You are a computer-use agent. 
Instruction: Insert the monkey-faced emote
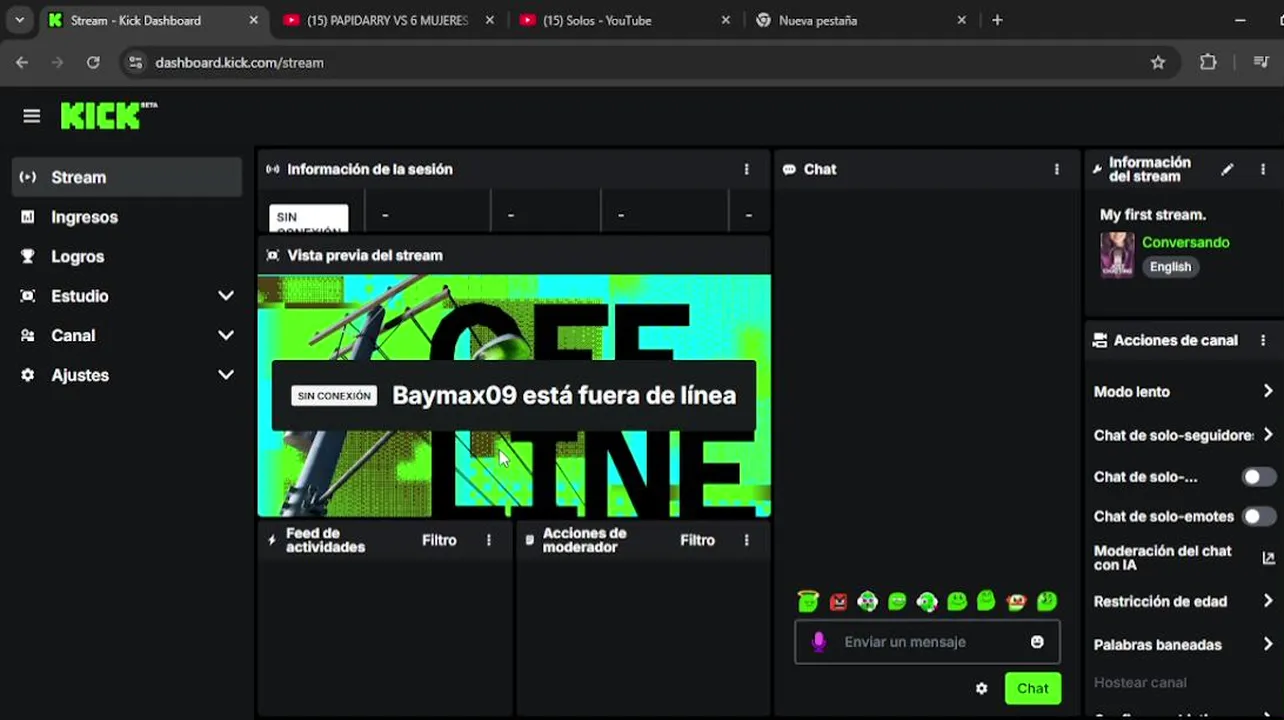[x=1016, y=601]
